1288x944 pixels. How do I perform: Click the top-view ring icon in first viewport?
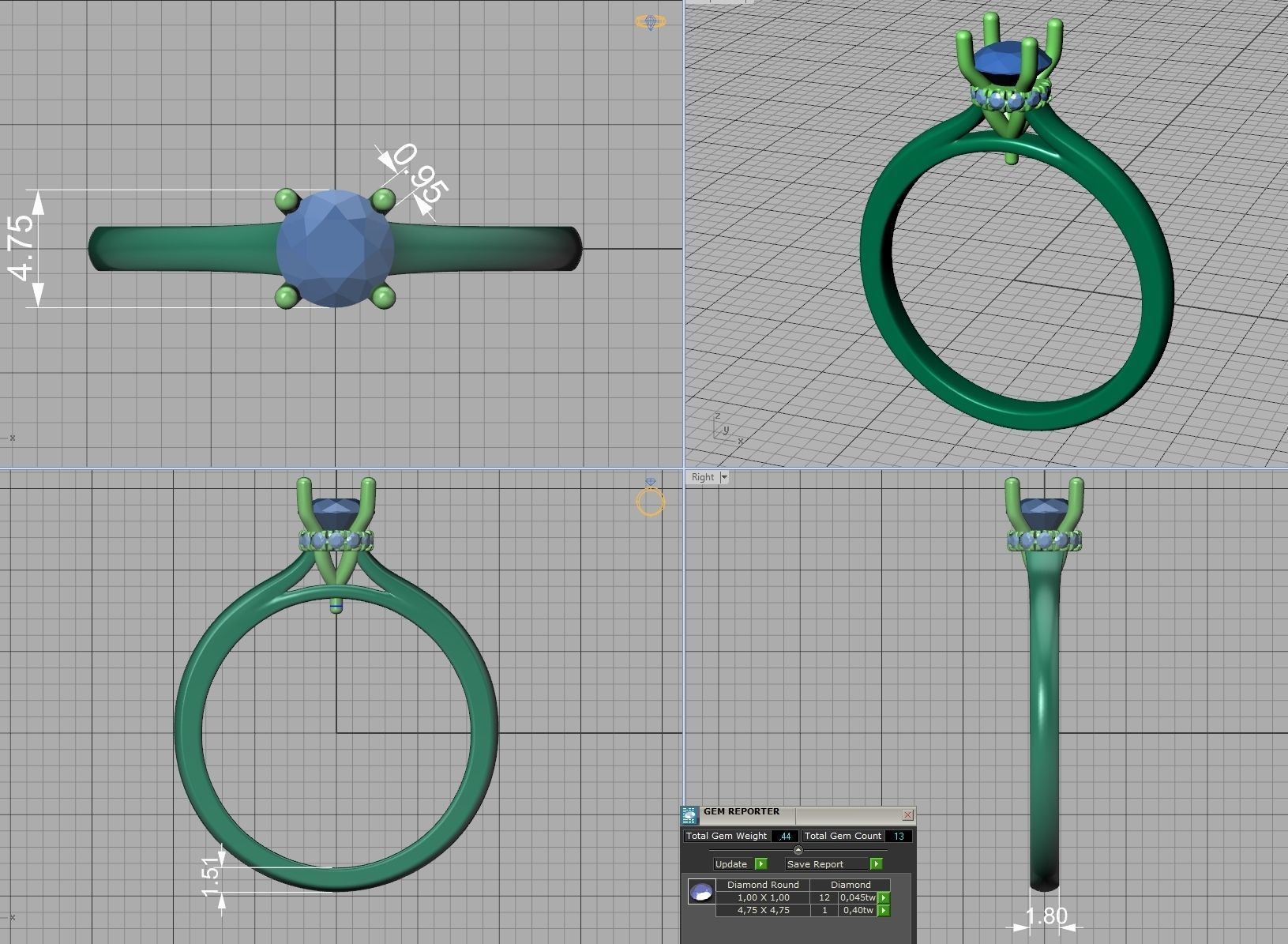[650, 22]
